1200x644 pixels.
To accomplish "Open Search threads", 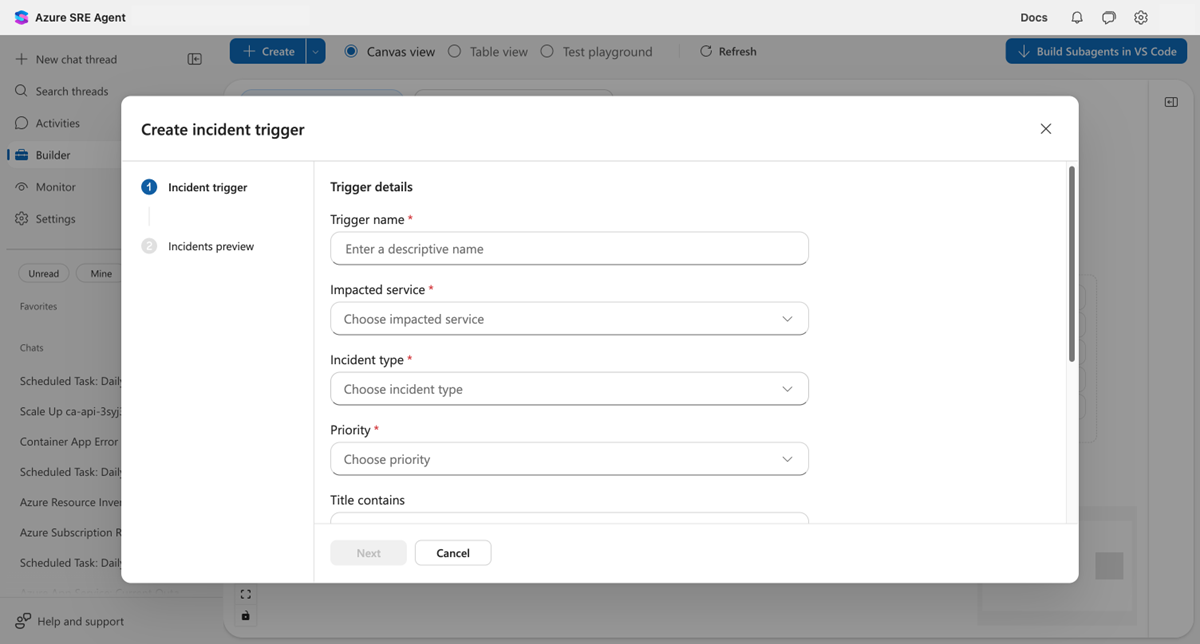I will pyautogui.click(x=69, y=90).
